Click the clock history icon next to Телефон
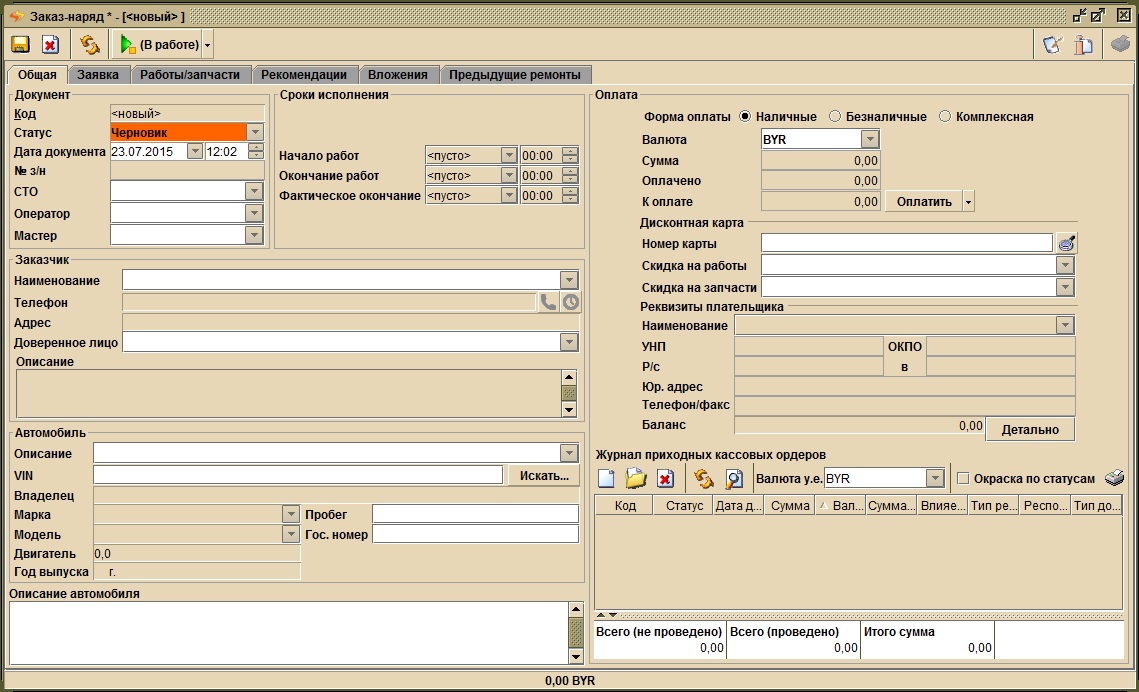The height and width of the screenshot is (692, 1139). pyautogui.click(x=571, y=302)
